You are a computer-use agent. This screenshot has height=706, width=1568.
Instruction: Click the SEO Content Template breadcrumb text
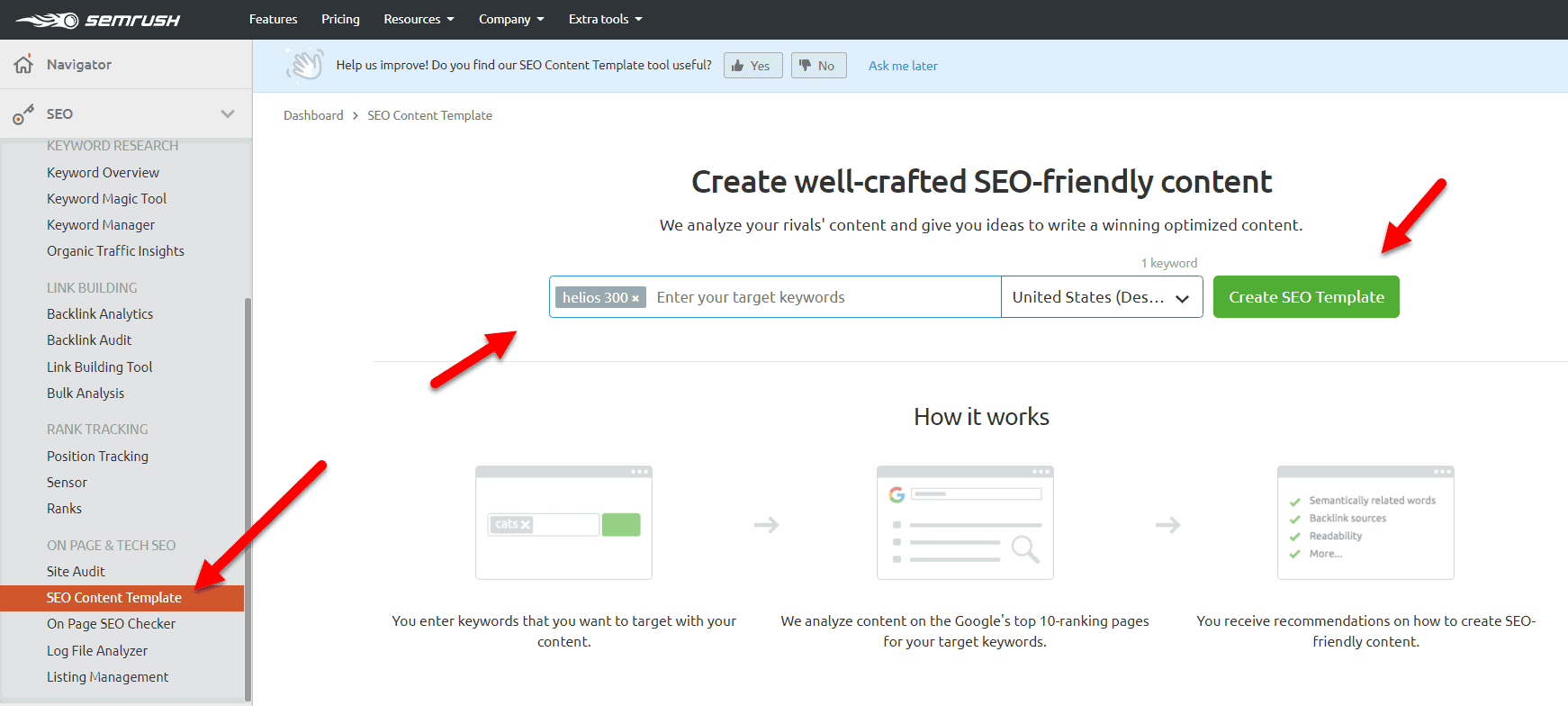tap(429, 115)
